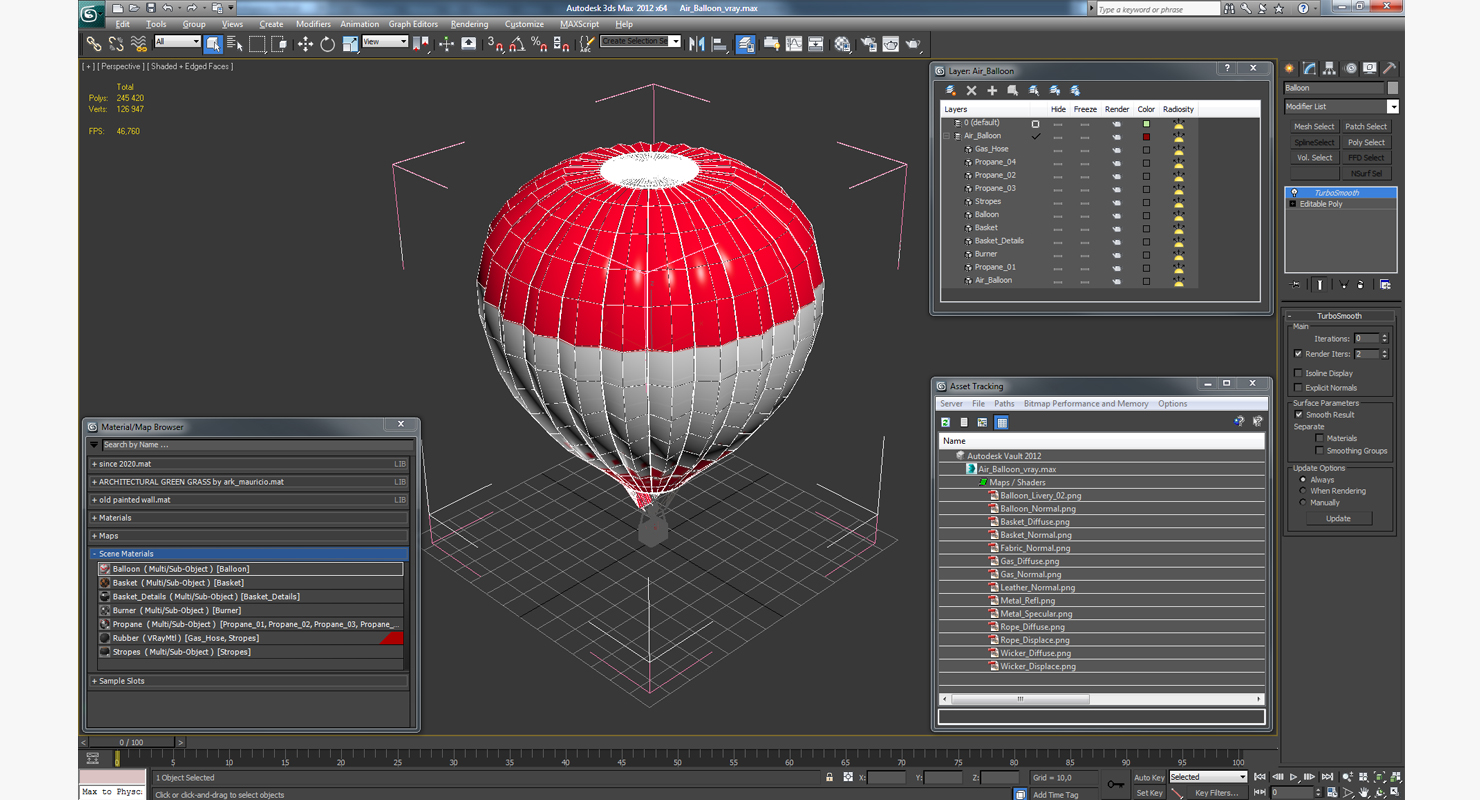Enable Smoothing Groups checkbox
This screenshot has width=1480, height=800.
[x=1319, y=451]
